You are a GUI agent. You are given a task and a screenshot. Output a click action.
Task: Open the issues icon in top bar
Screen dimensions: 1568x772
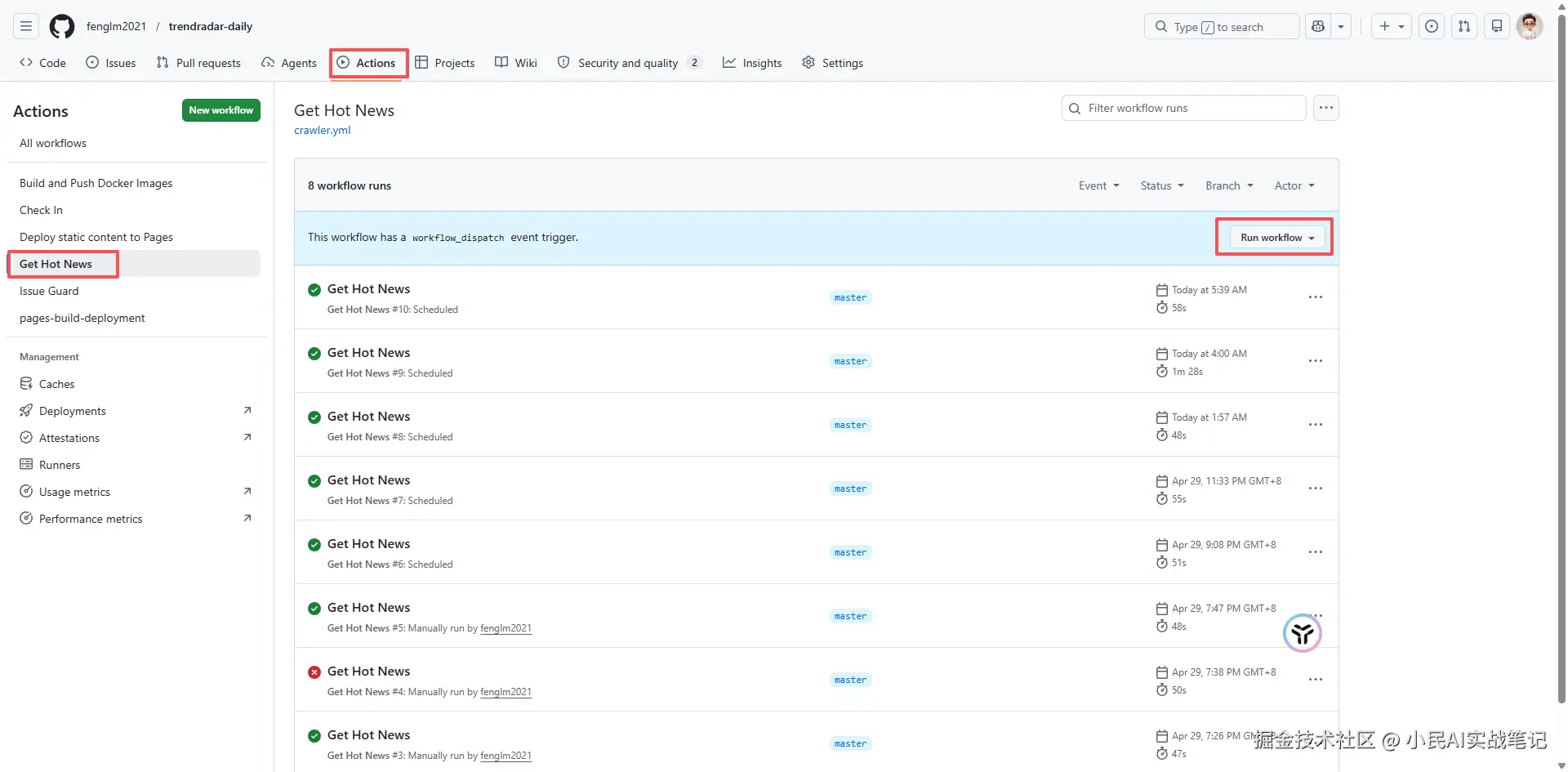[x=1432, y=26]
